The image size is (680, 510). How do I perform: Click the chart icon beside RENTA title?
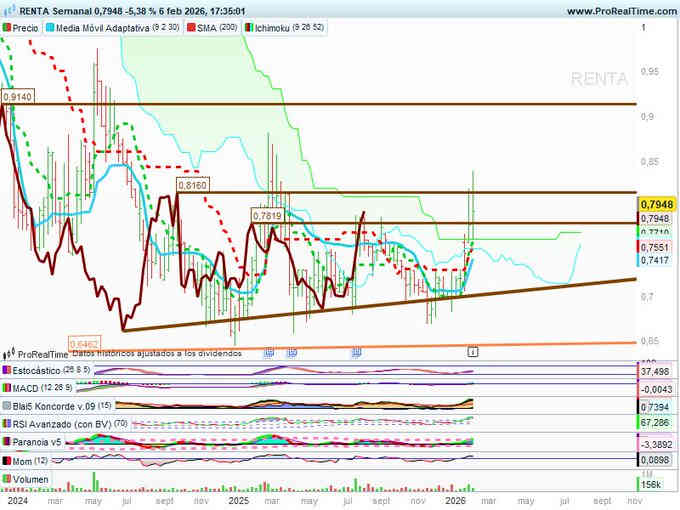[8, 11]
